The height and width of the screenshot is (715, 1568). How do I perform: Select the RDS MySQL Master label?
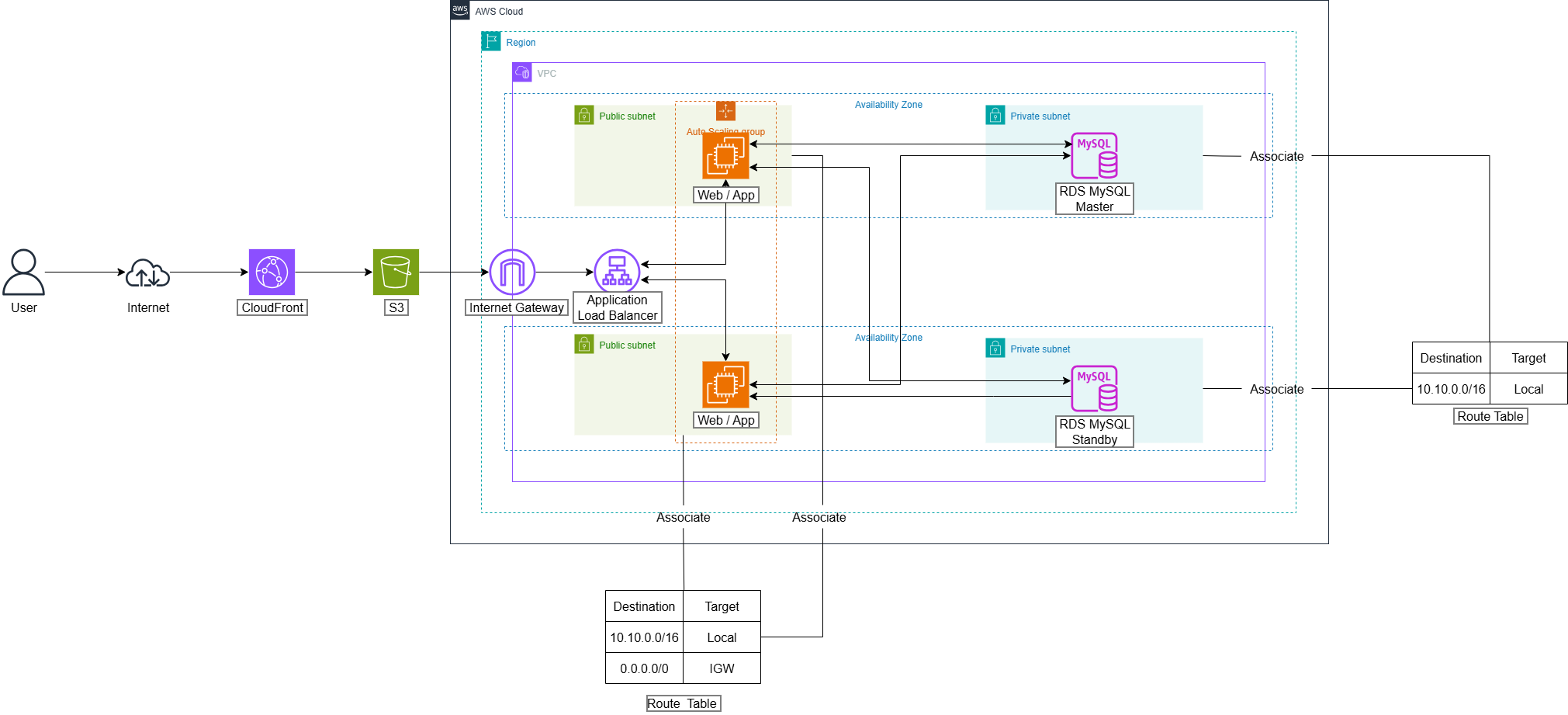pyautogui.click(x=1095, y=199)
